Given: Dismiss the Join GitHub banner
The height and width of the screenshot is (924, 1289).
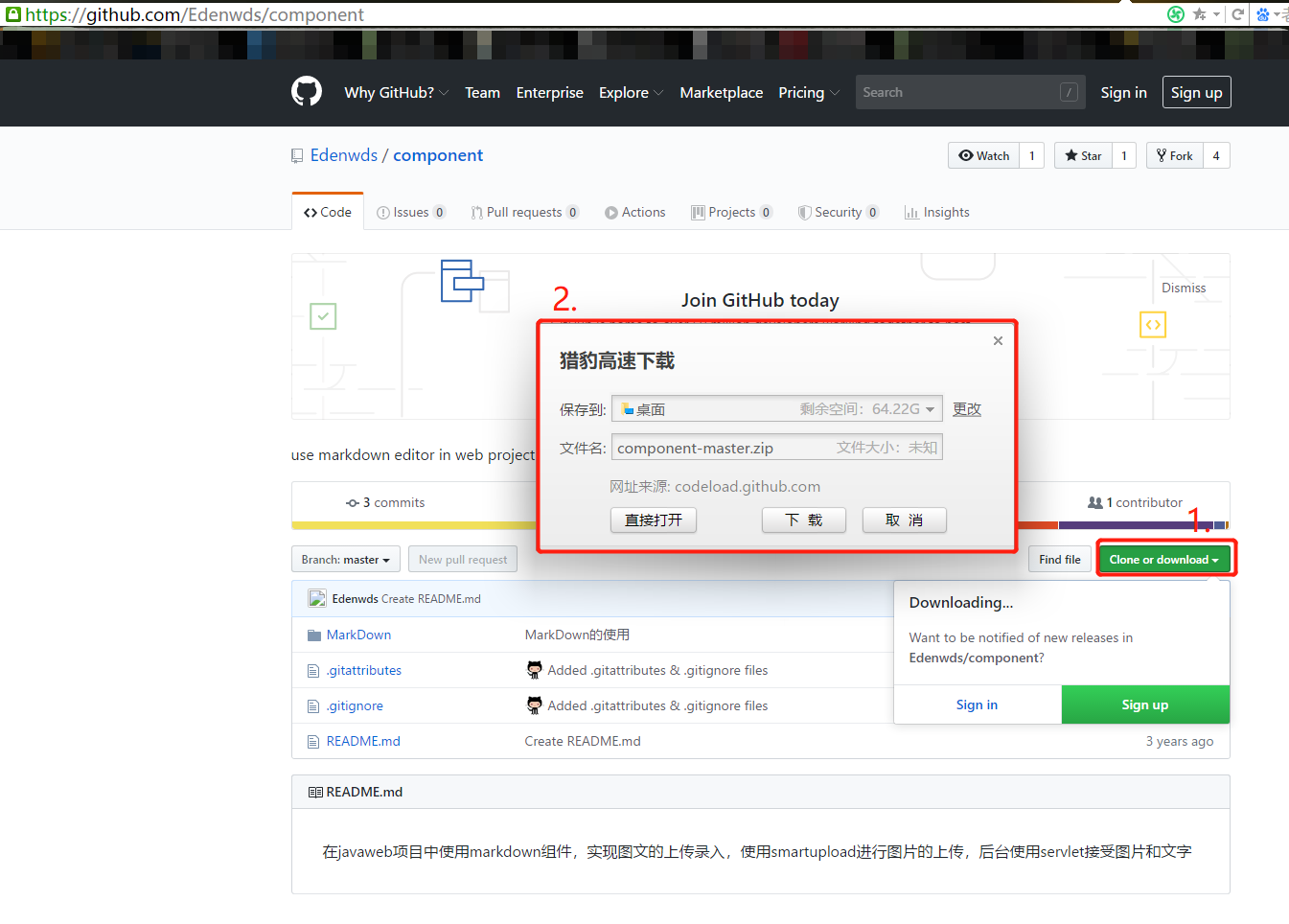Looking at the screenshot, I should 1184,288.
